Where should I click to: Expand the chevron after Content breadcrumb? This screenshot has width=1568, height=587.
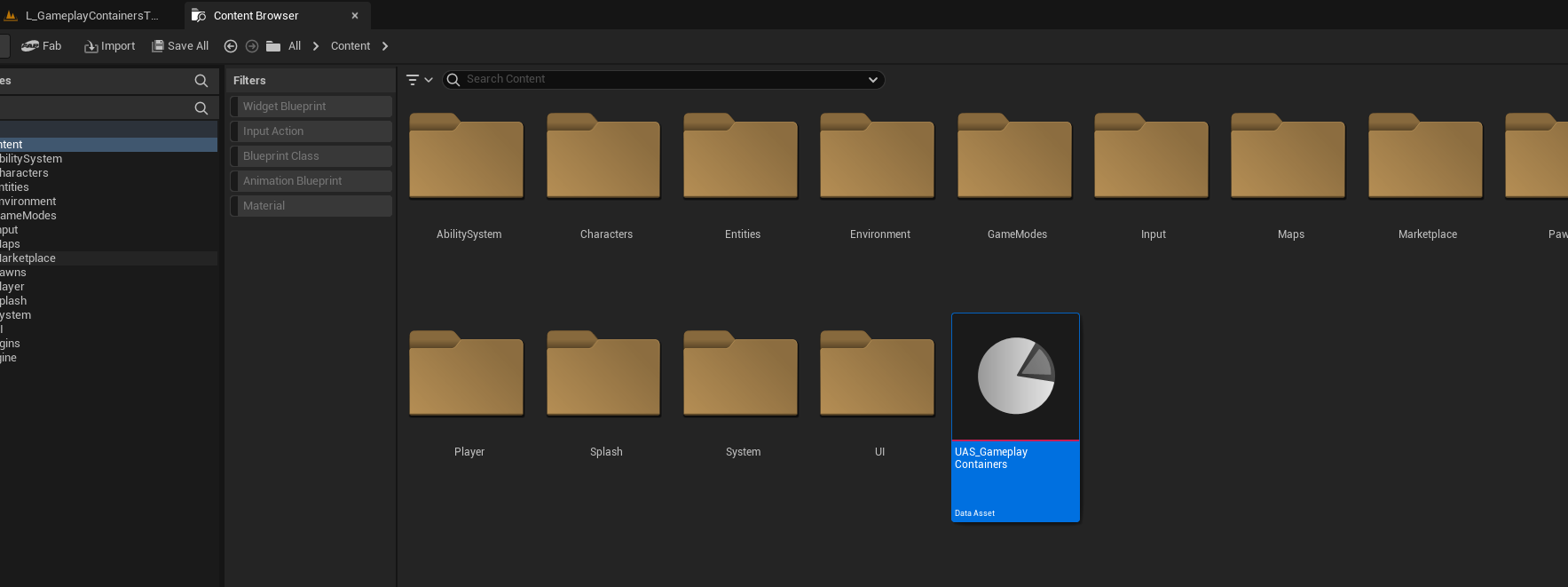pos(385,46)
